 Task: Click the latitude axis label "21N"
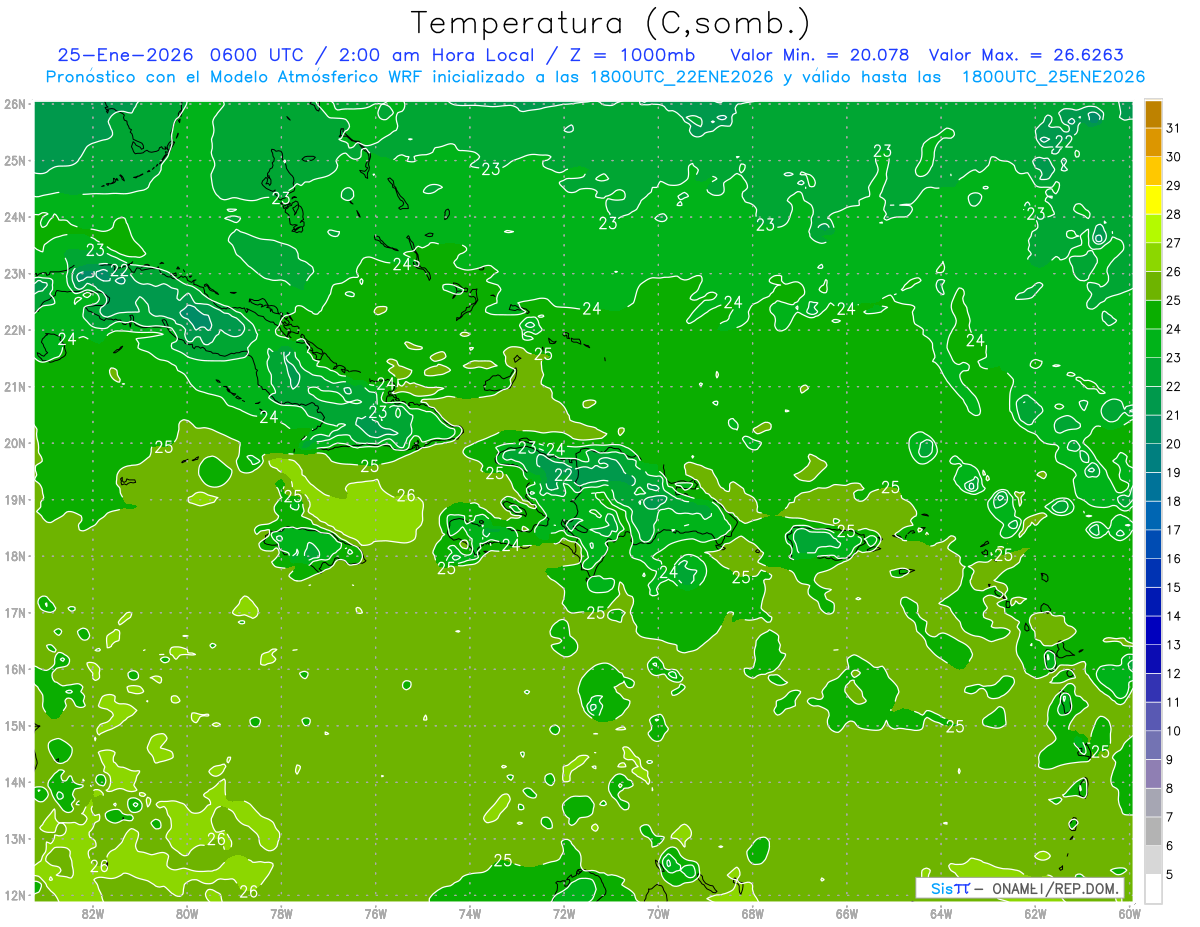pyautogui.click(x=15, y=387)
